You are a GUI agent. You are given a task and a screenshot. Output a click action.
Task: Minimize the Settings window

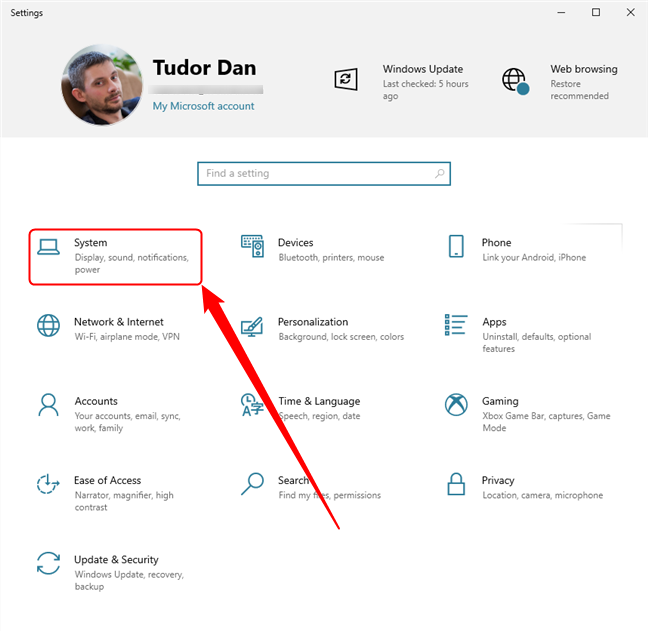pyautogui.click(x=561, y=12)
